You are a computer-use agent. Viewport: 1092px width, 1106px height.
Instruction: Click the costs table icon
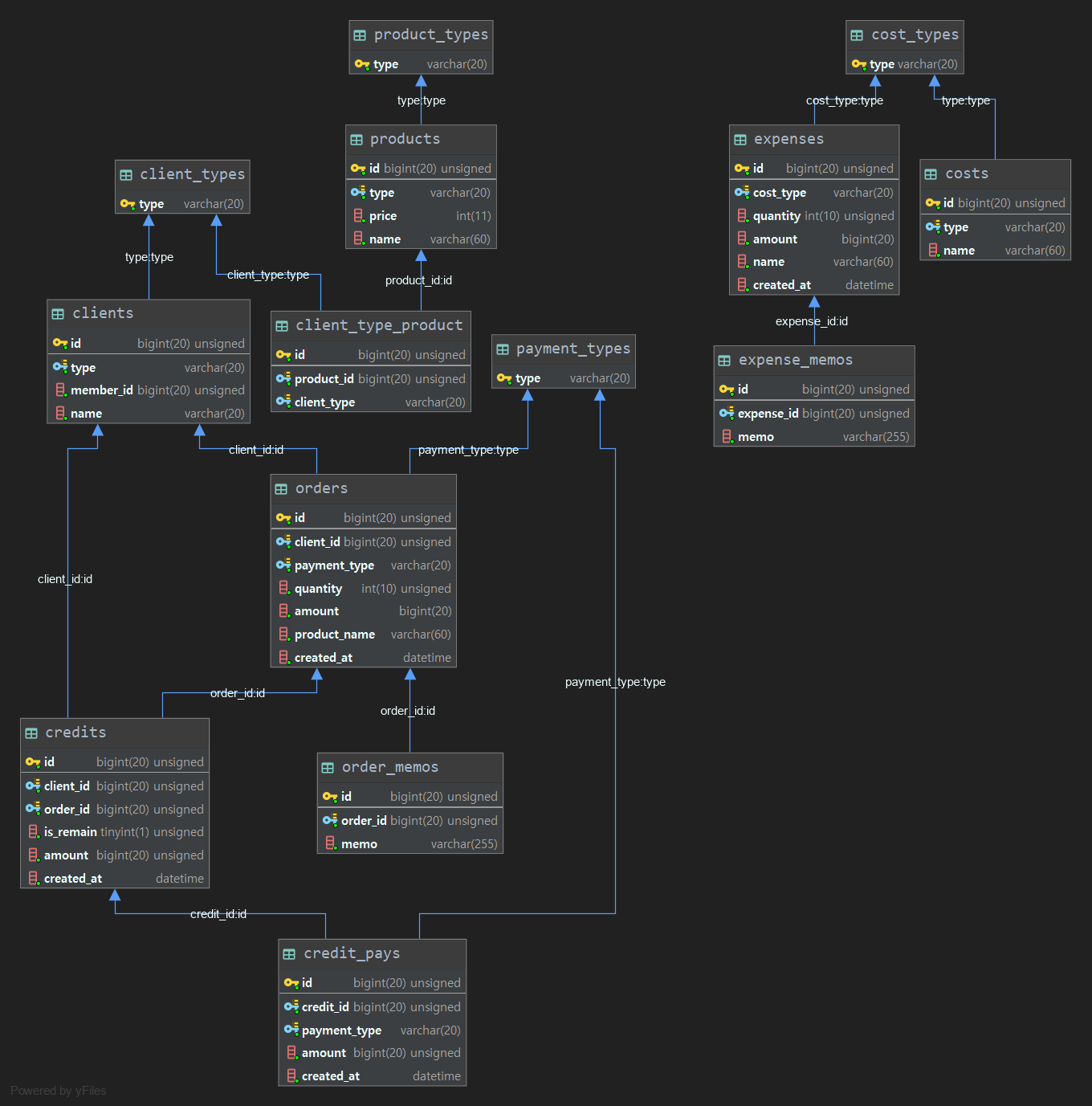pos(931,174)
